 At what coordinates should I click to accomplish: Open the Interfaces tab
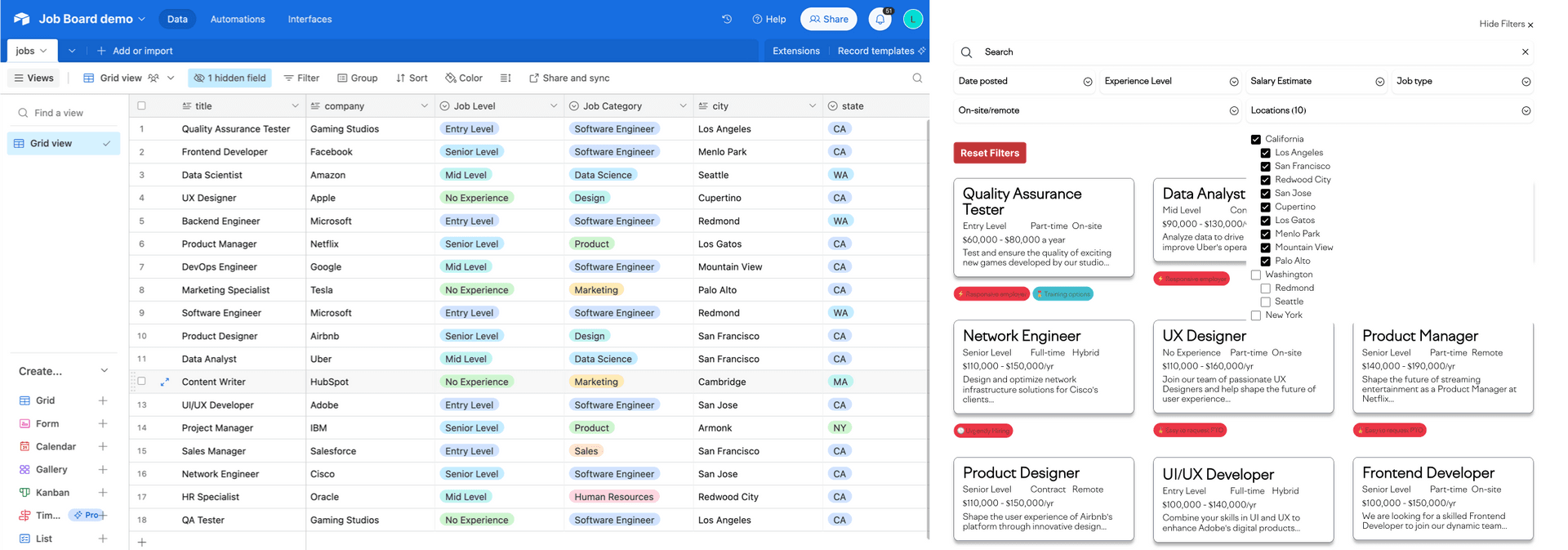click(x=310, y=19)
